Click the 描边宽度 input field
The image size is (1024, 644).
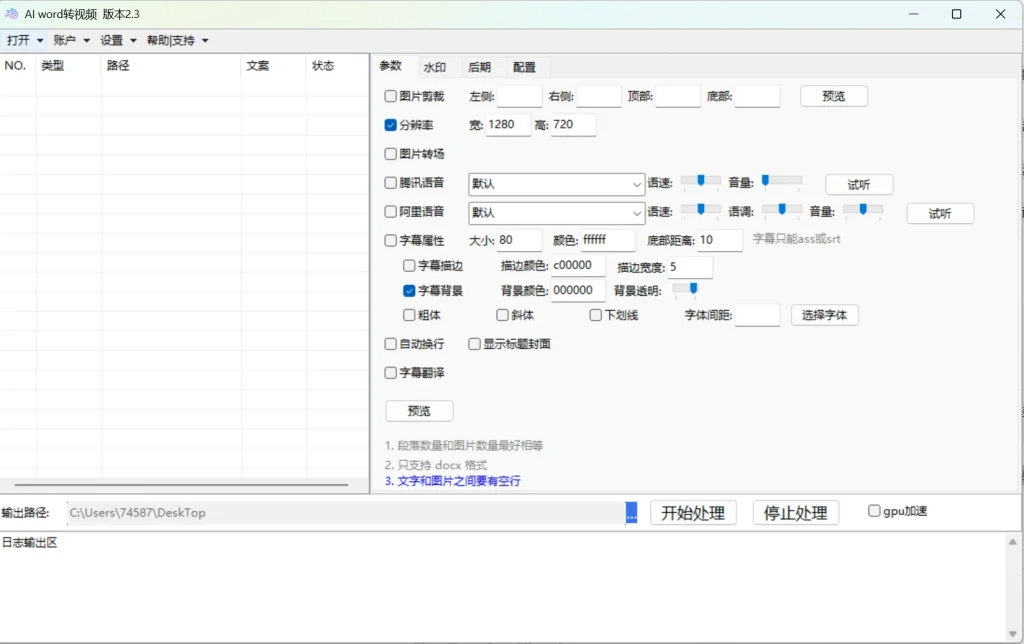690,267
